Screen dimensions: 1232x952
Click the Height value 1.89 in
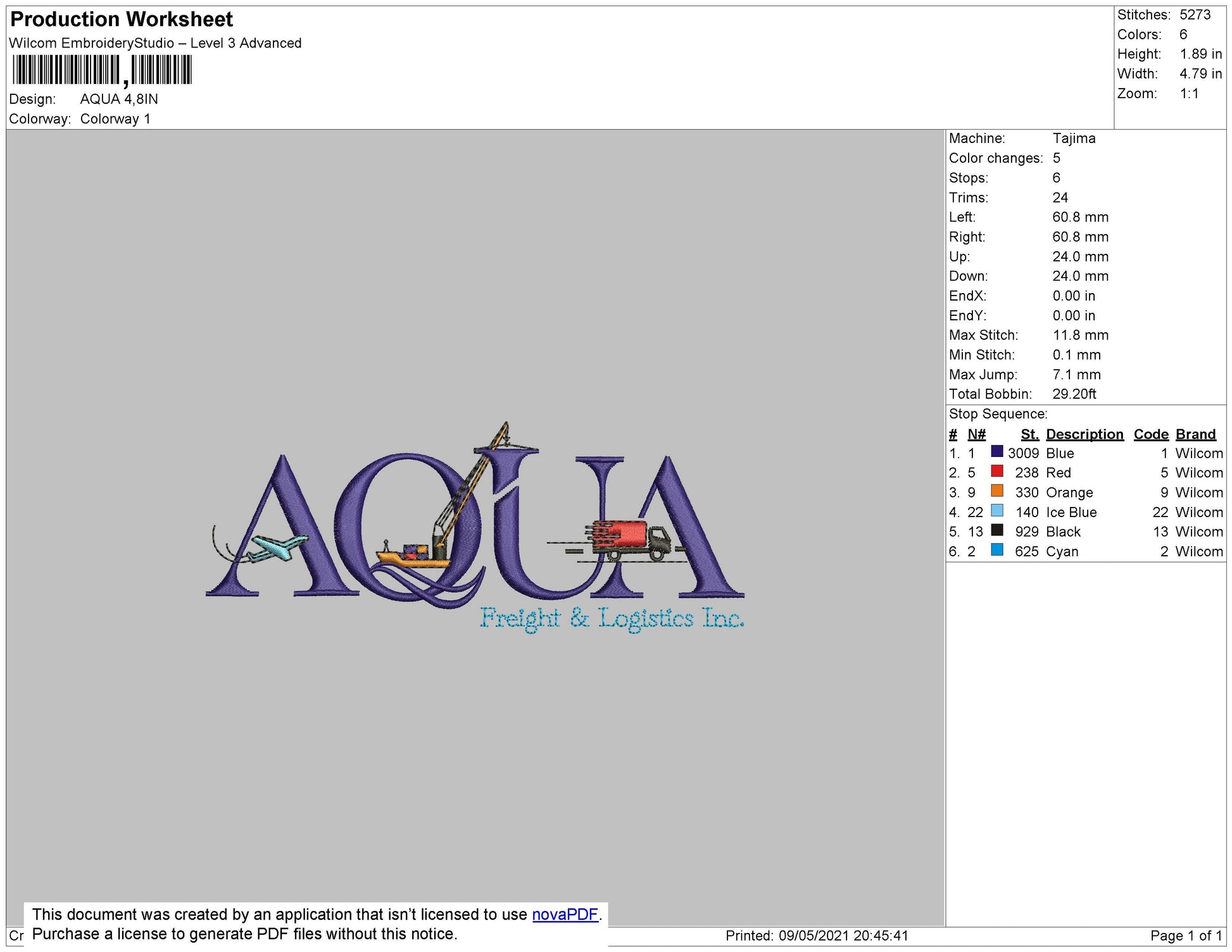(1200, 54)
